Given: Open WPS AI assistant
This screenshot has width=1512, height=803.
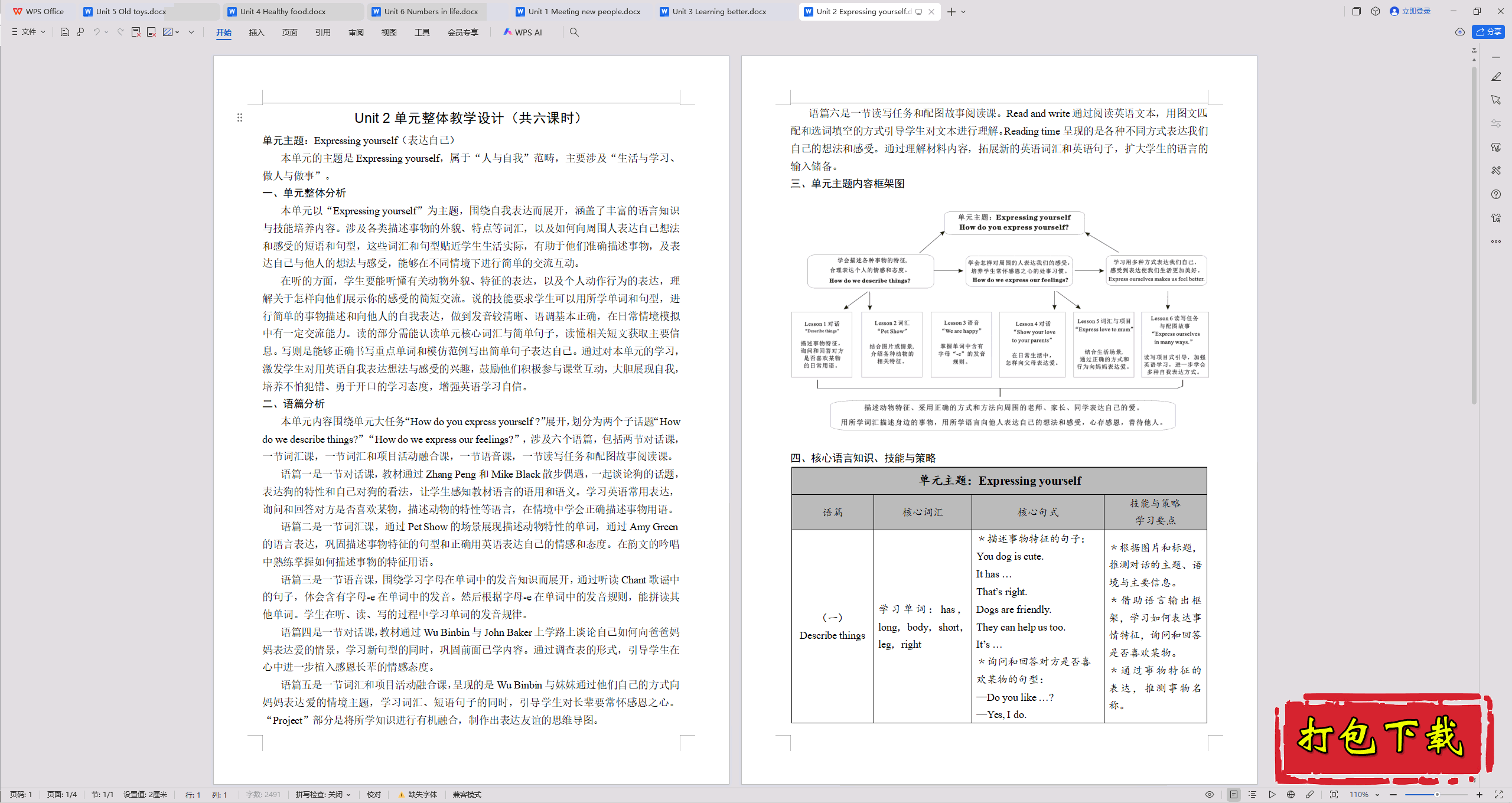Looking at the screenshot, I should 523,32.
